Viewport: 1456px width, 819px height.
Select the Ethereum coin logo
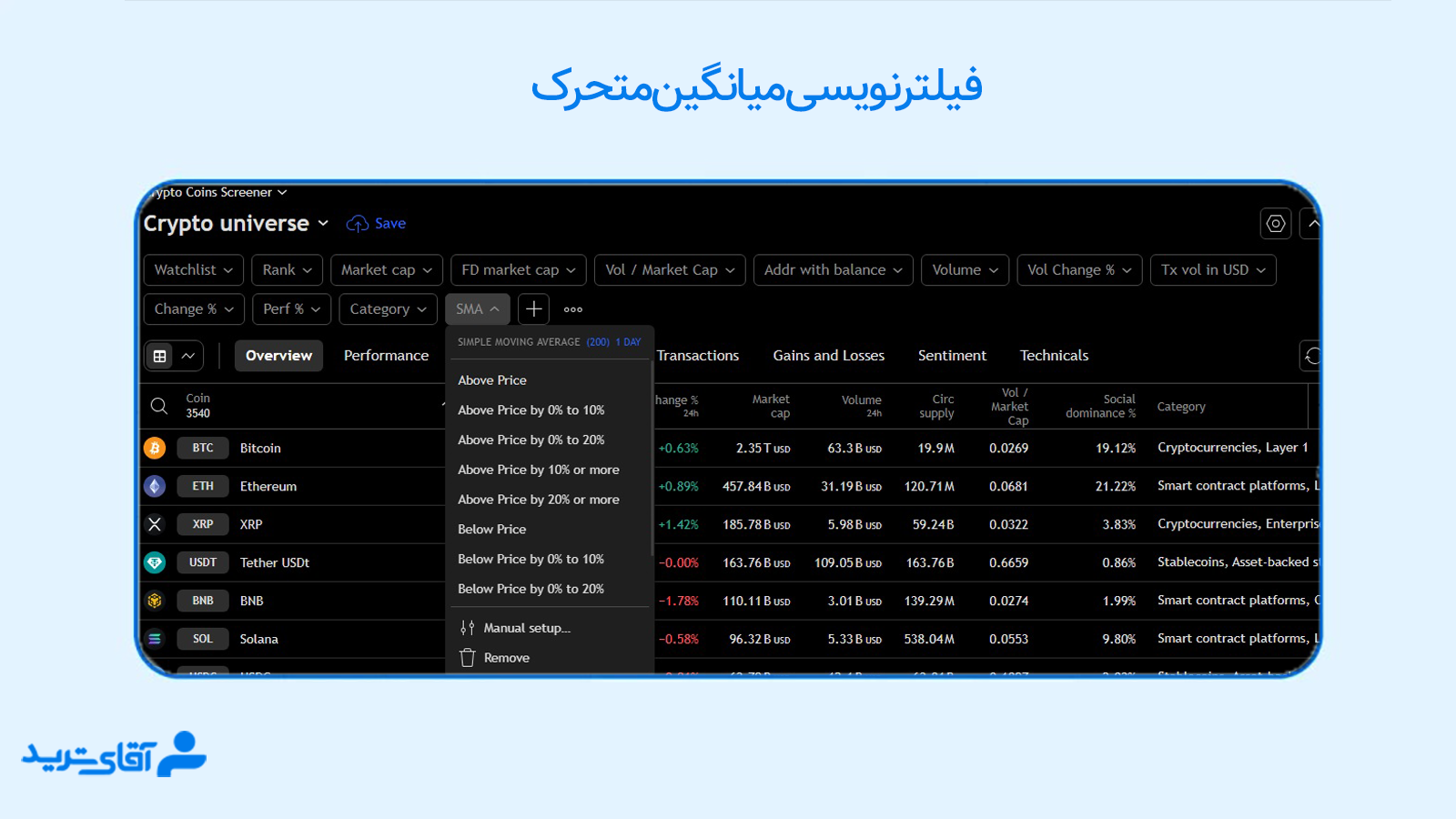pos(155,486)
